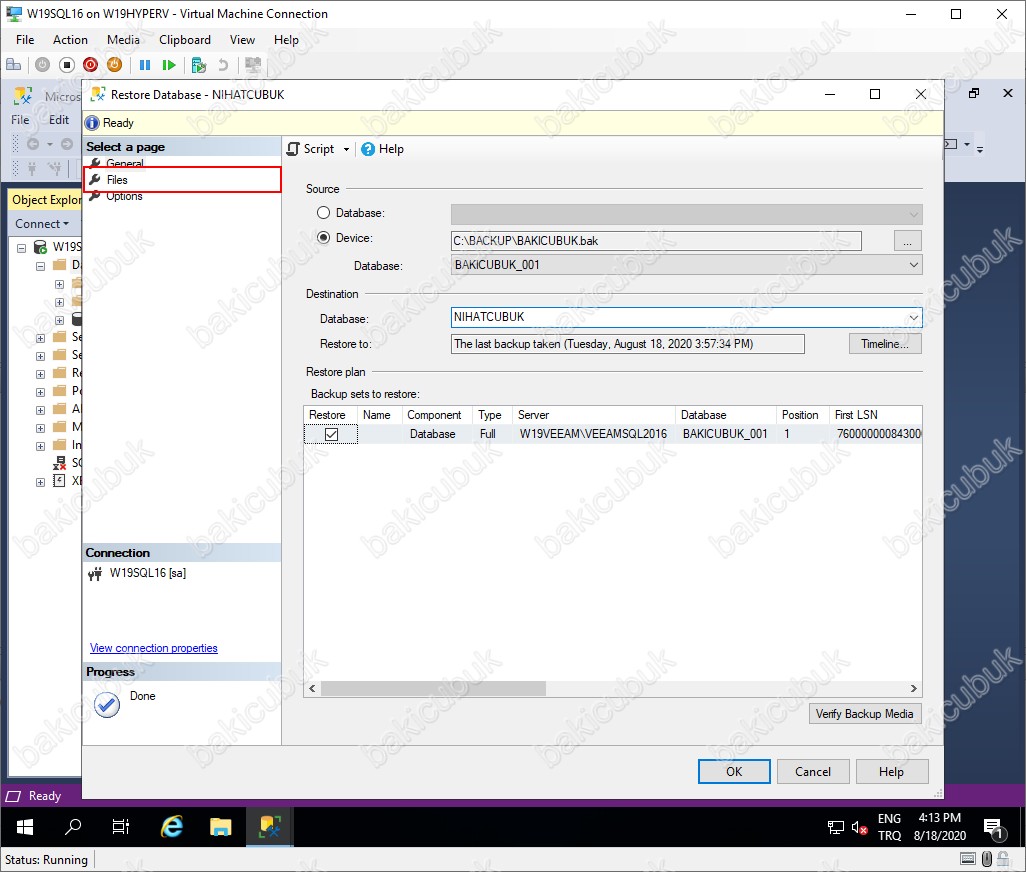Send Ctrl+Alt+Del via VM toolbar icon
The width and height of the screenshot is (1026, 872).
pos(13,65)
